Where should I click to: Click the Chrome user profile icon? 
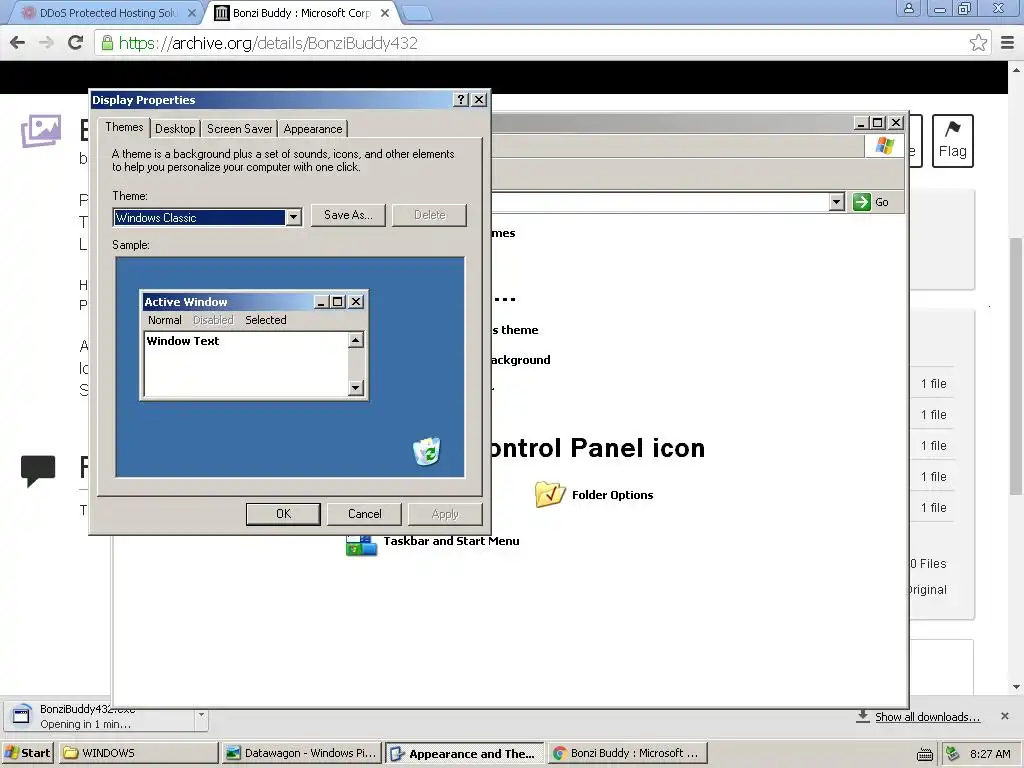[908, 8]
